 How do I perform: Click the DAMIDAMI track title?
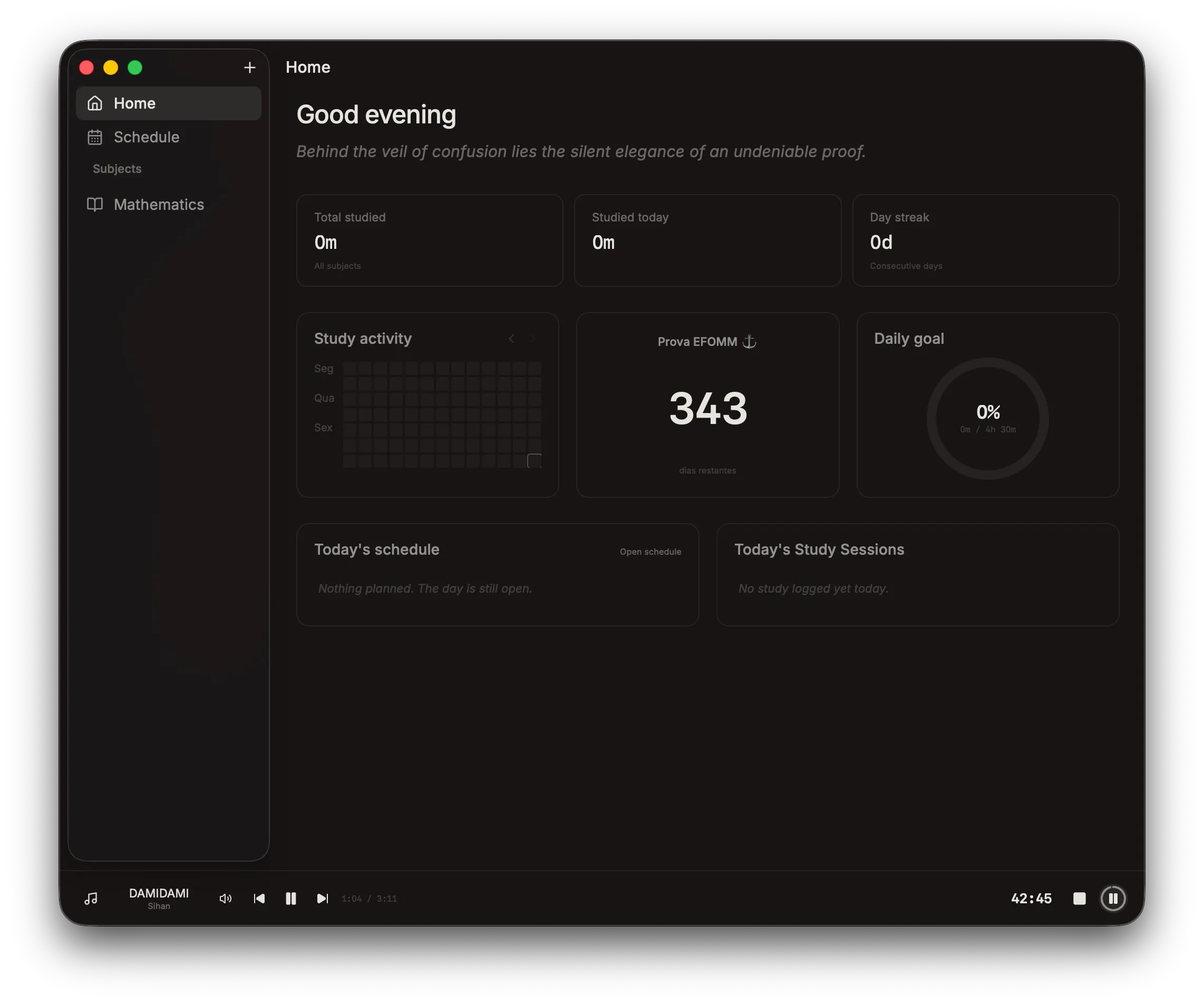159,893
